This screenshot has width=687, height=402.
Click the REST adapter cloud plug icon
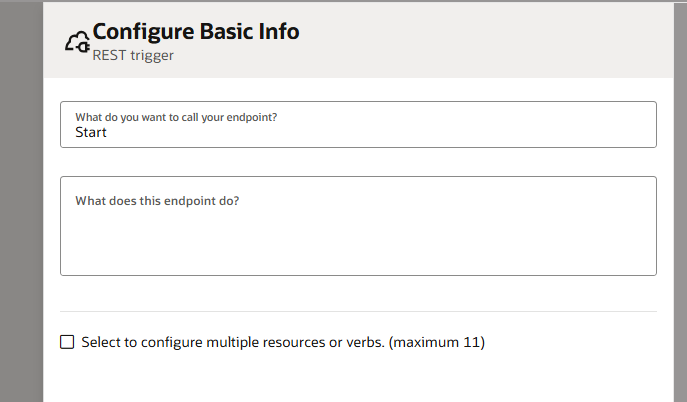coord(78,42)
